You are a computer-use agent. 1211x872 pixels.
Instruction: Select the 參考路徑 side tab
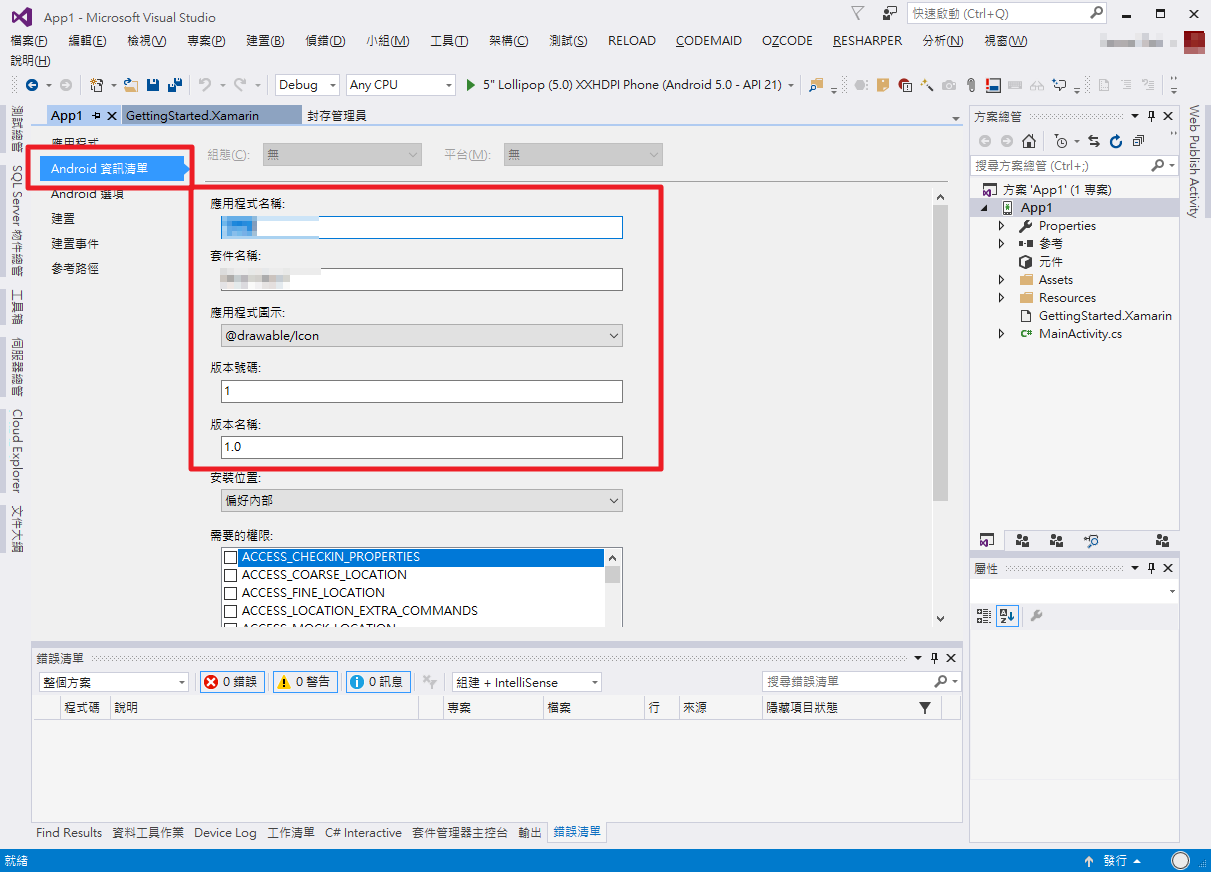click(75, 268)
